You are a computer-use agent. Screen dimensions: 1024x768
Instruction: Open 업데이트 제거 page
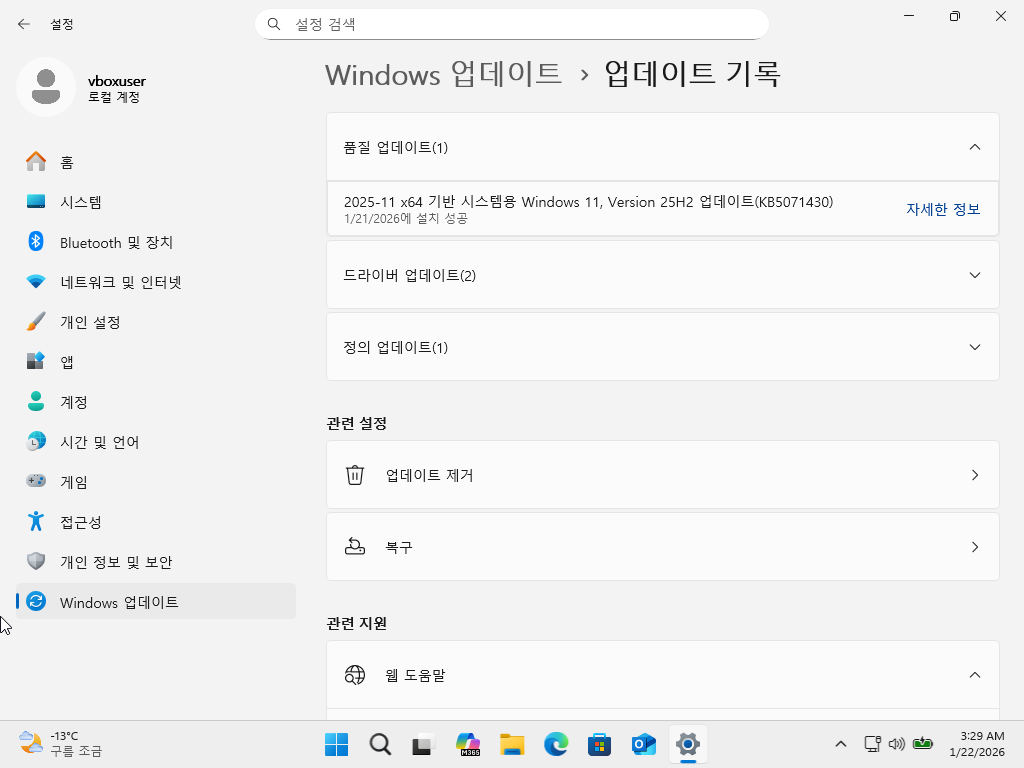[x=663, y=475]
